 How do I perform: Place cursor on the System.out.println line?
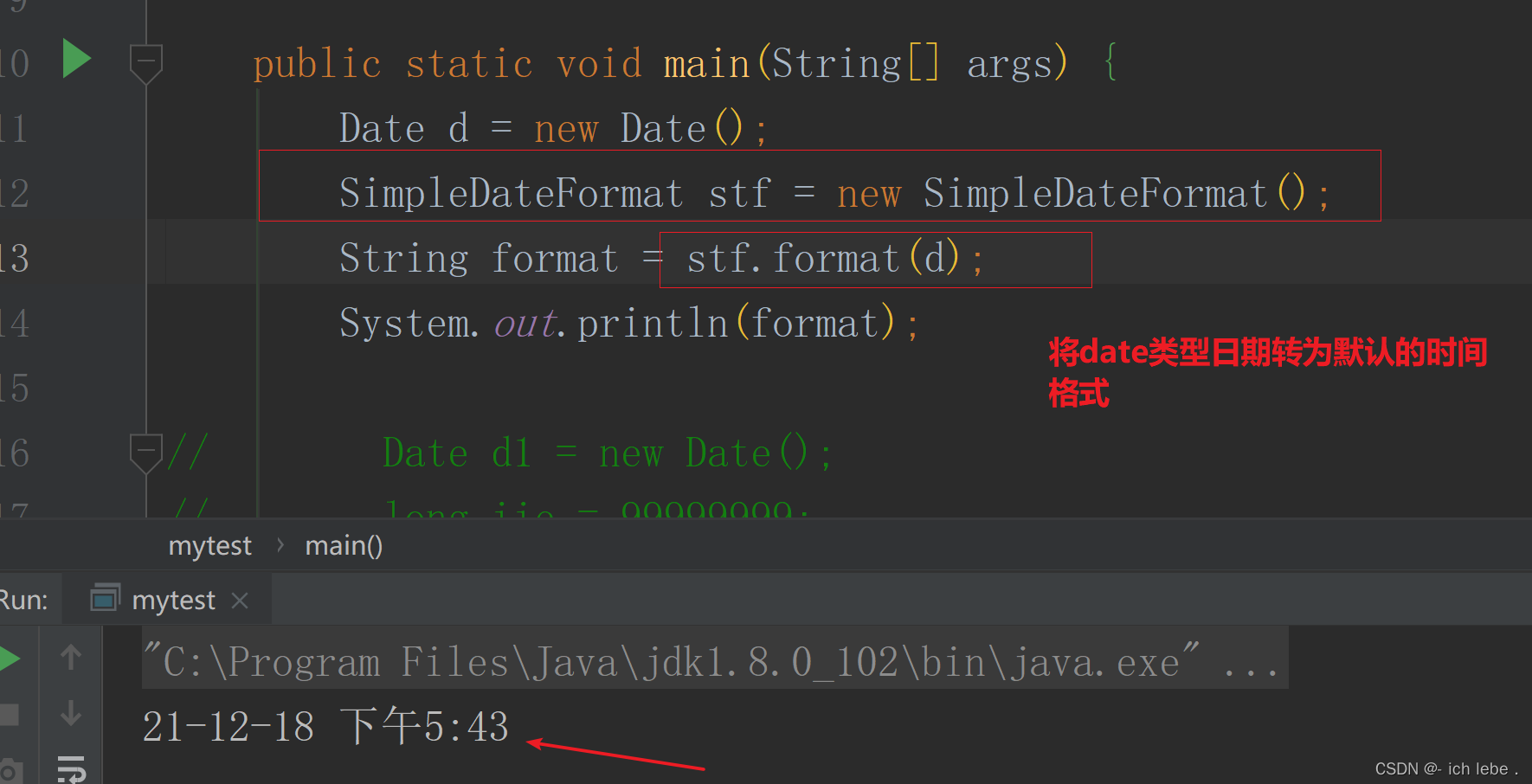(x=628, y=322)
